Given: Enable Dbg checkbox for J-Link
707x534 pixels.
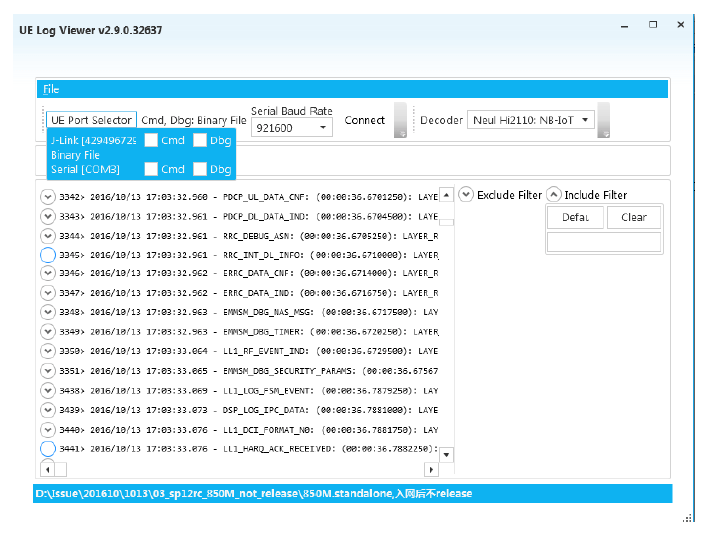Looking at the screenshot, I should click(x=200, y=140).
